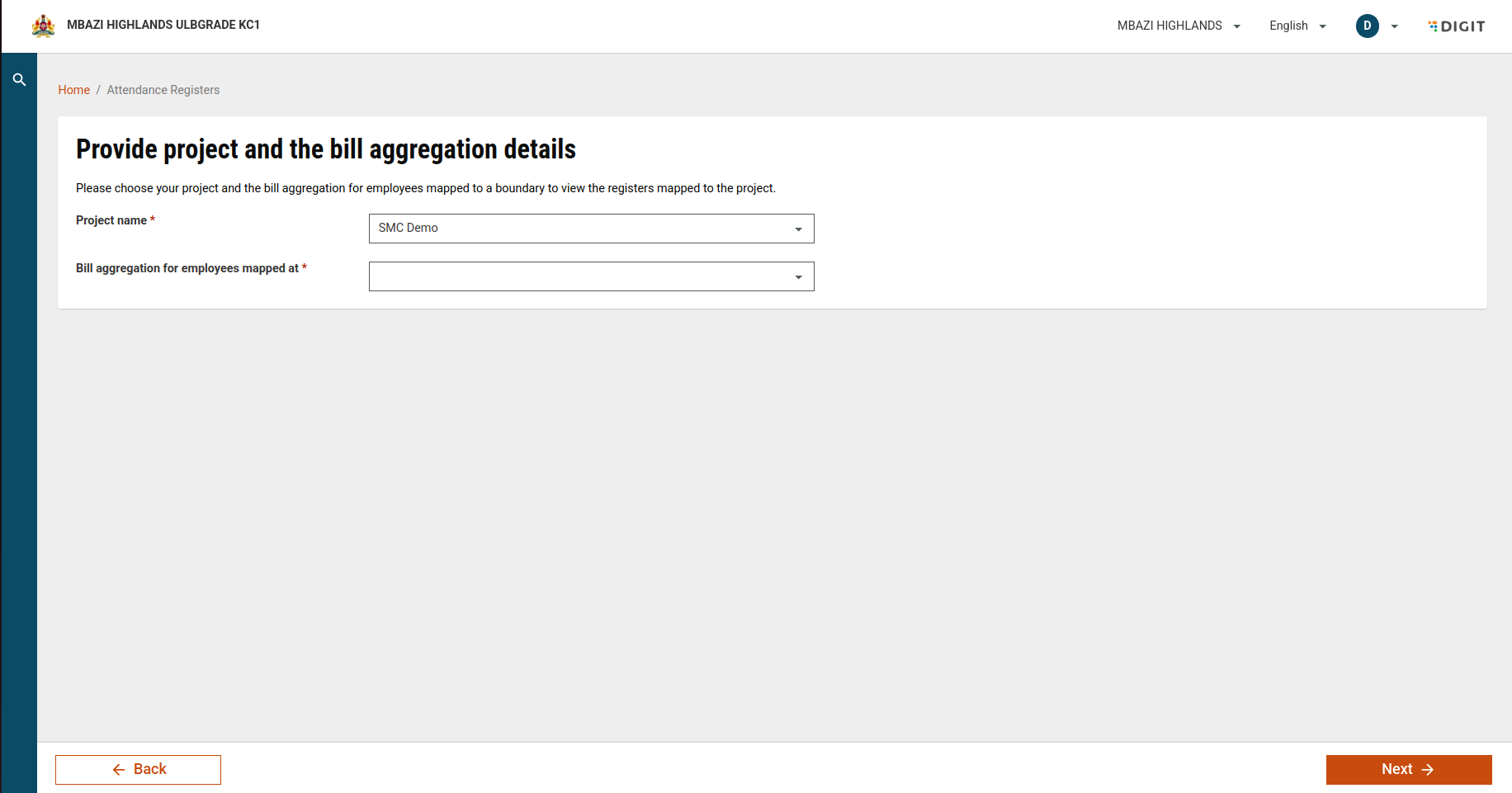The image size is (1512, 793).
Task: Open the sidebar search icon
Action: click(19, 80)
